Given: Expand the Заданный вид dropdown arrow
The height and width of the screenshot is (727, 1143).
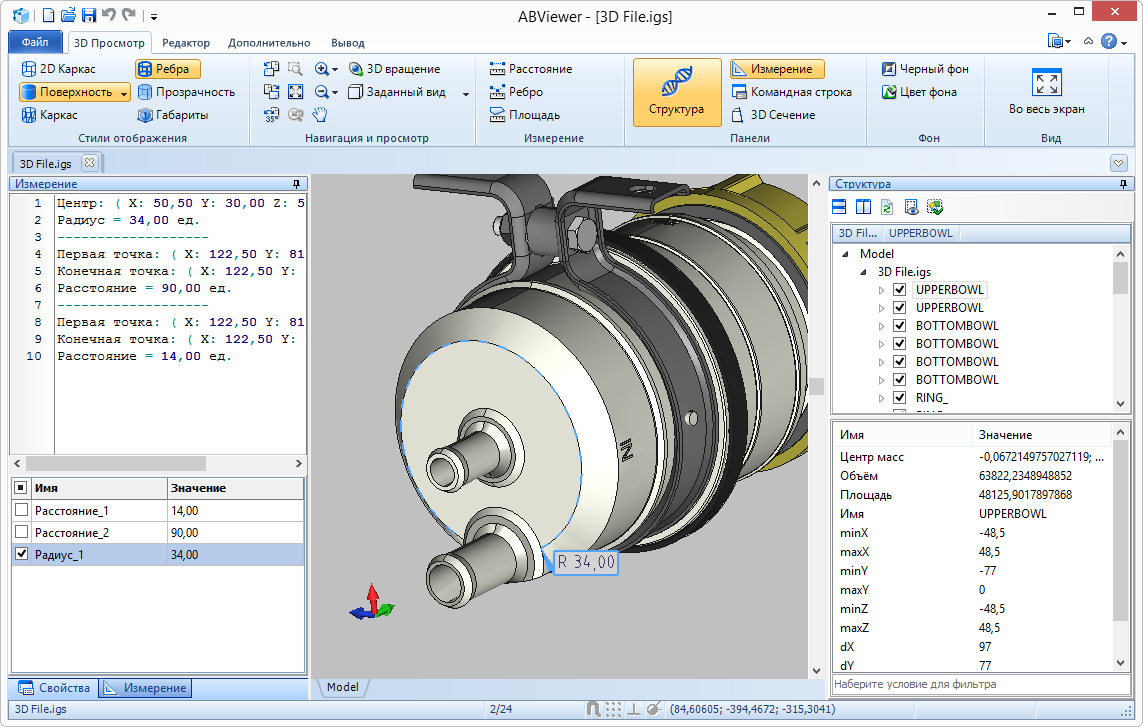Looking at the screenshot, I should point(466,93).
